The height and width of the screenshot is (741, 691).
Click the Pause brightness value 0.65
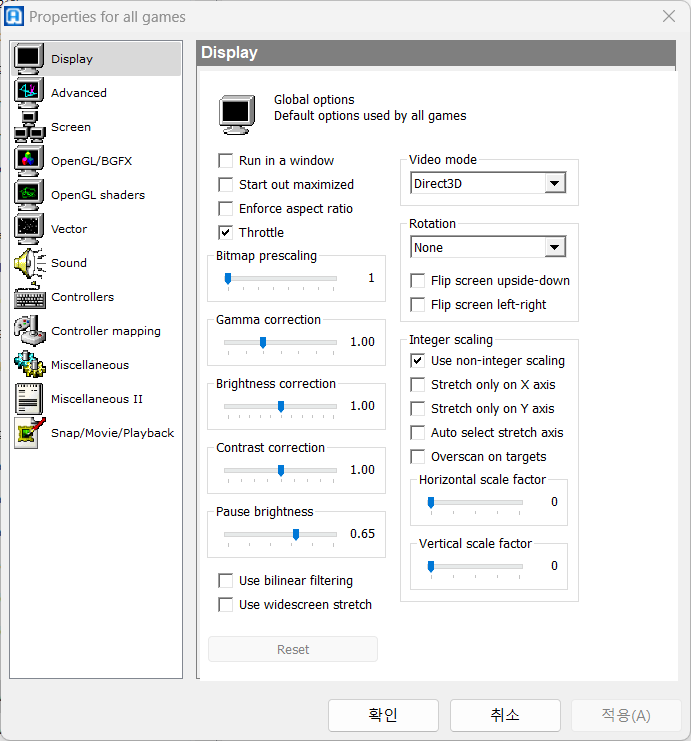(x=363, y=534)
